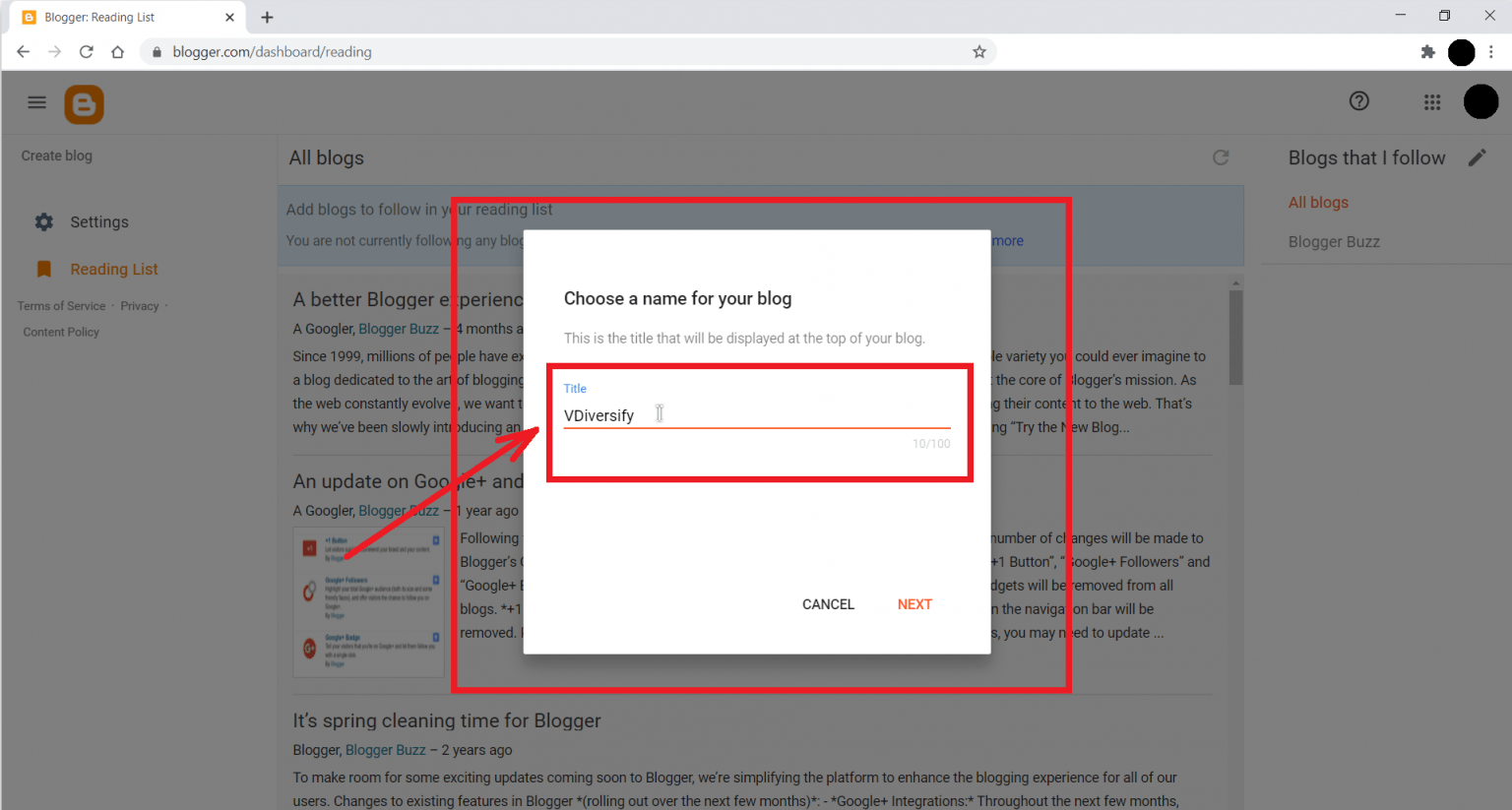Open the Google account profile avatar
Image resolution: width=1512 pixels, height=810 pixels.
[1481, 101]
